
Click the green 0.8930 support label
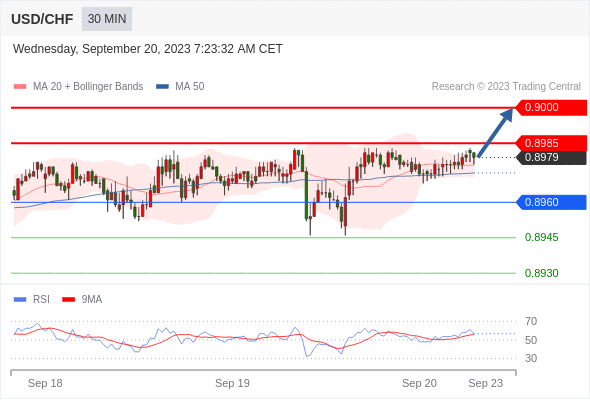[541, 273]
